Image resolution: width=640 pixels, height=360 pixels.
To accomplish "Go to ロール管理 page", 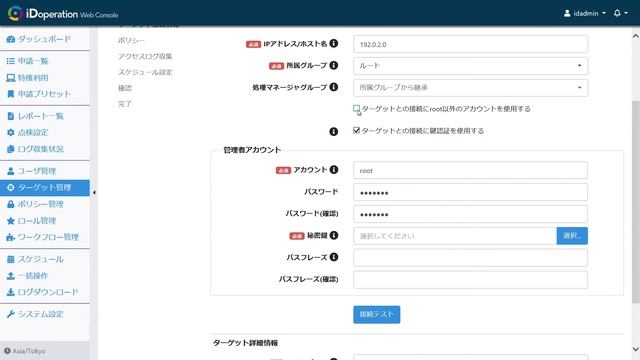I will [31, 221].
